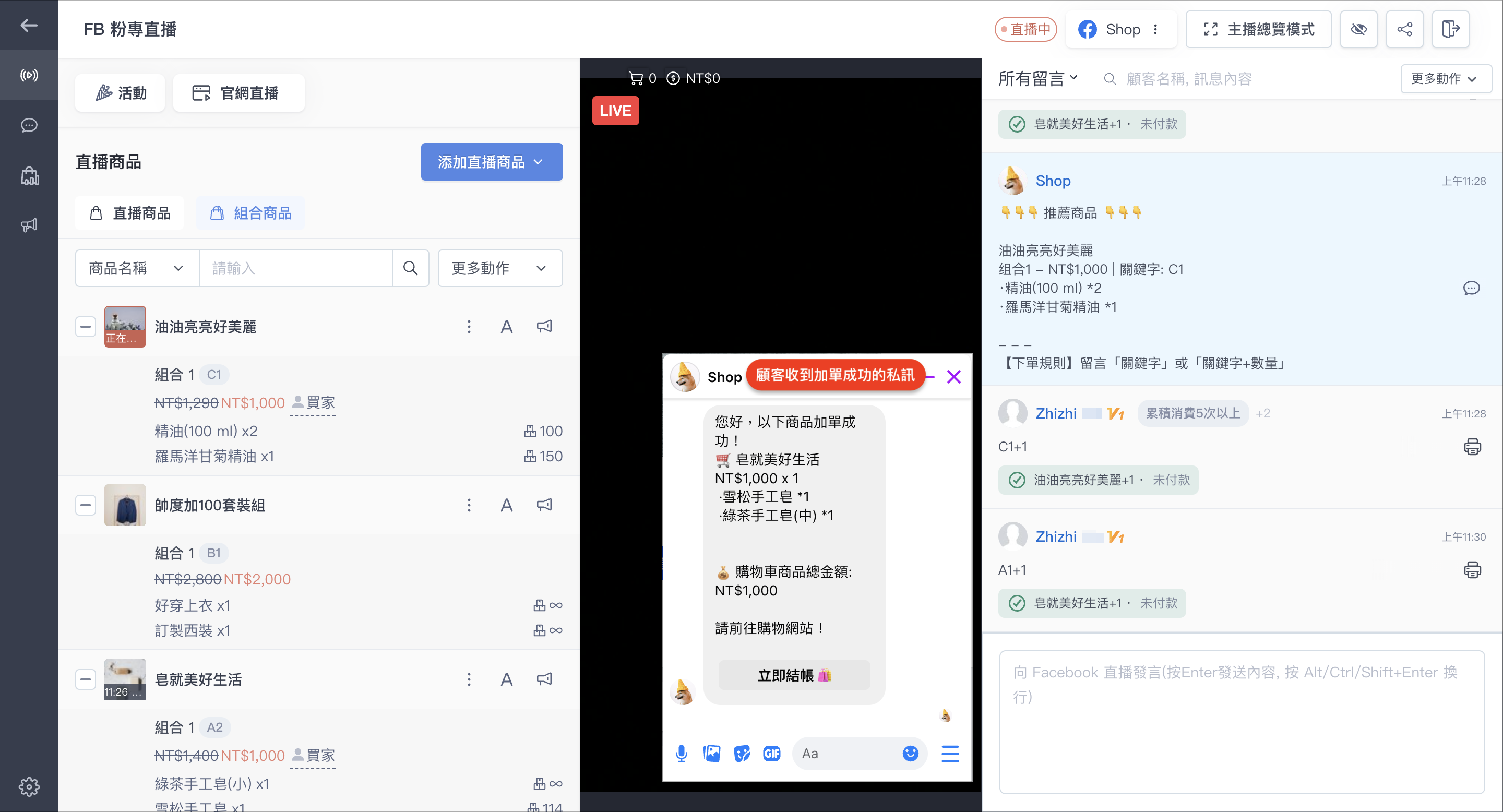Open 所有留言 comment filter dropdown
Image resolution: width=1503 pixels, height=812 pixels.
coord(1037,78)
